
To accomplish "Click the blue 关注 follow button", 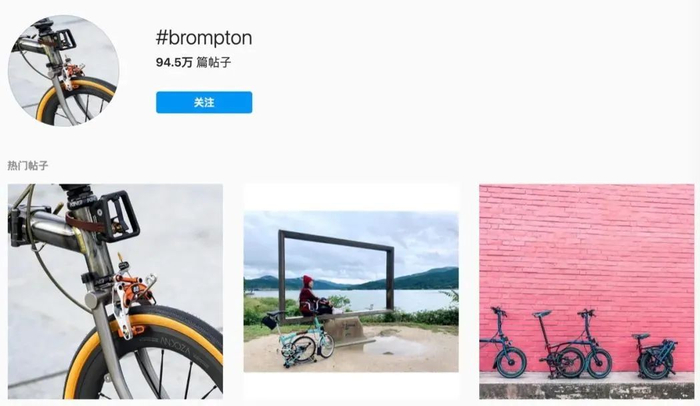I will (204, 102).
